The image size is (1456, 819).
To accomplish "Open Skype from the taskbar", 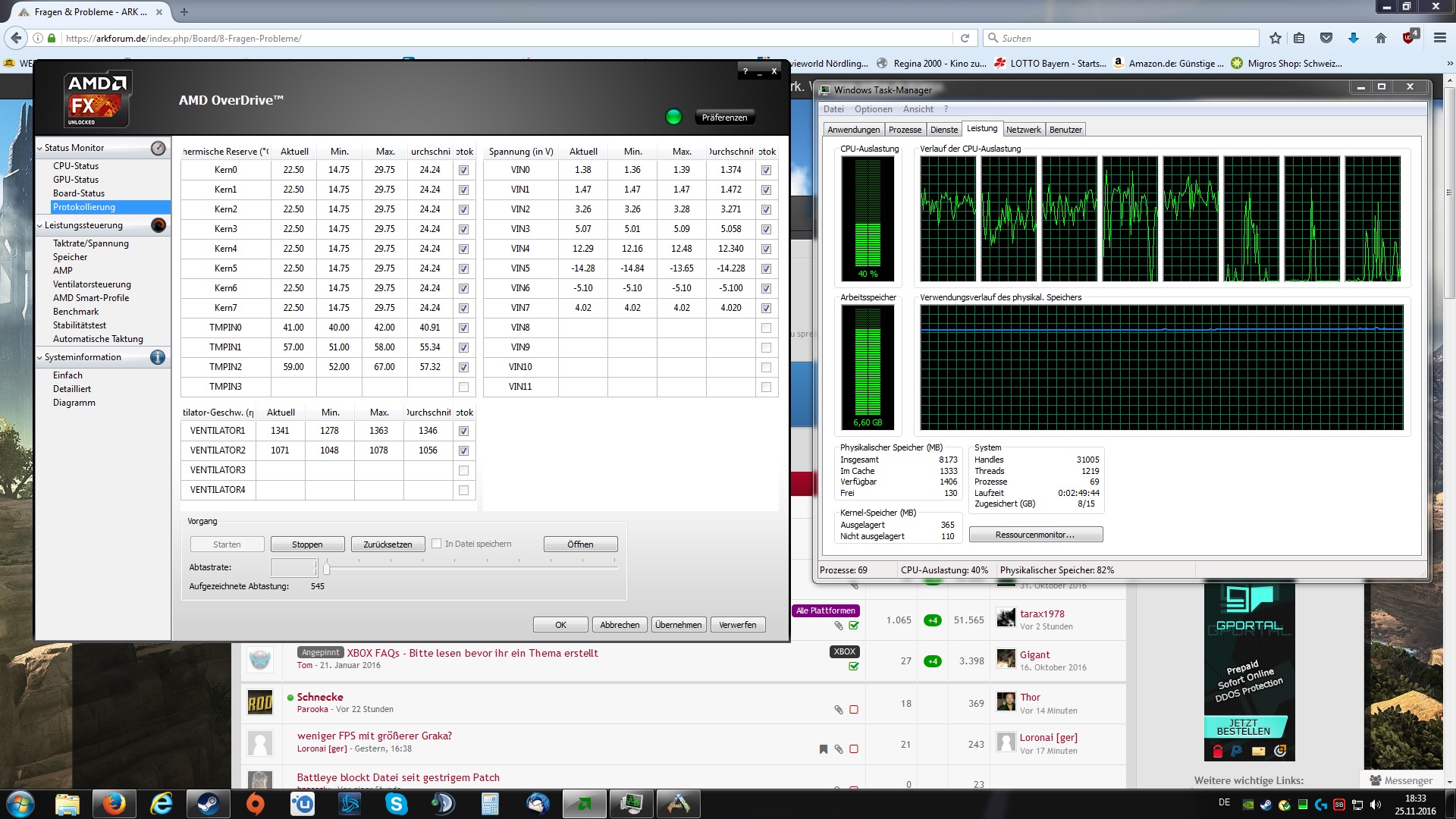I will (x=397, y=804).
